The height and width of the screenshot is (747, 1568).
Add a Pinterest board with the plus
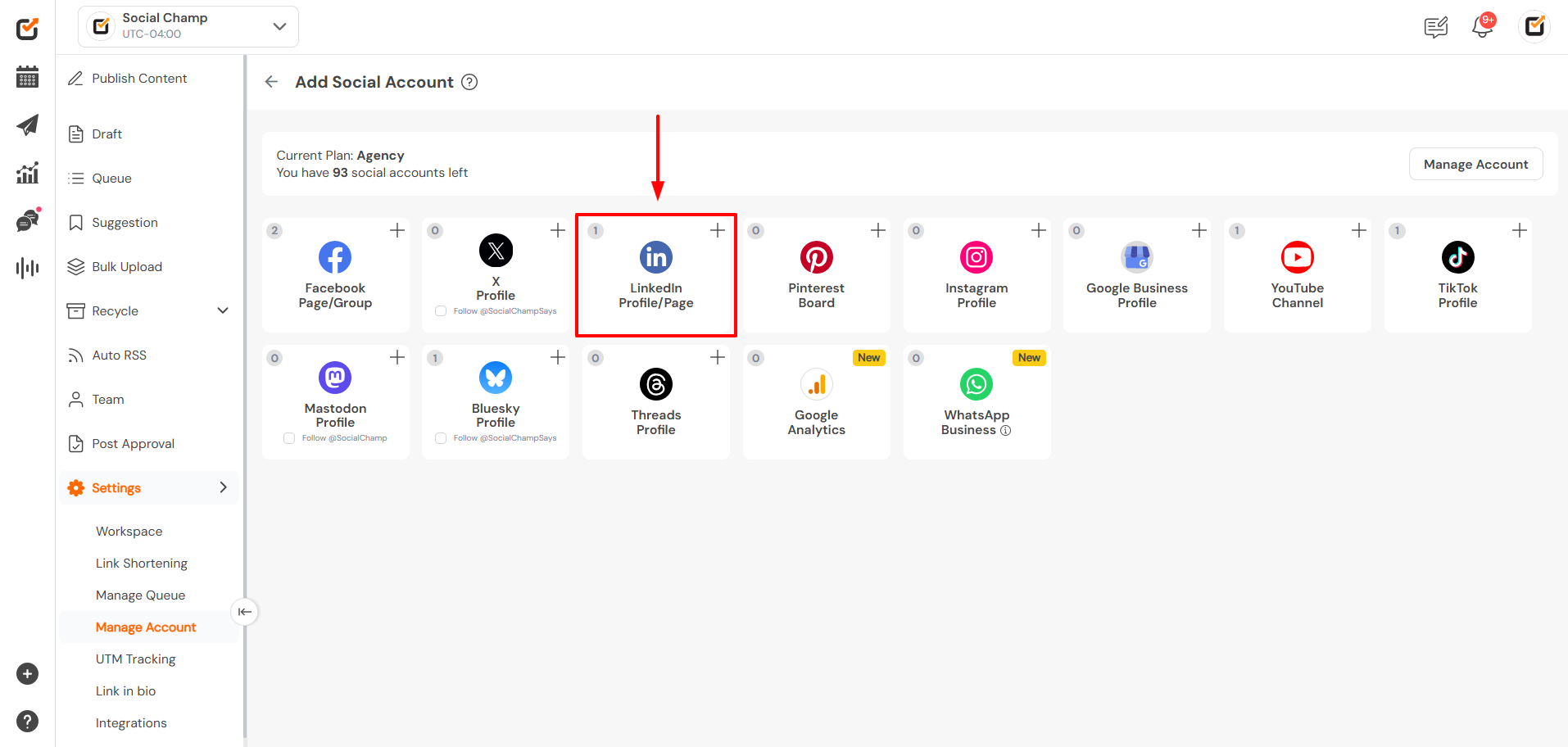[878, 230]
